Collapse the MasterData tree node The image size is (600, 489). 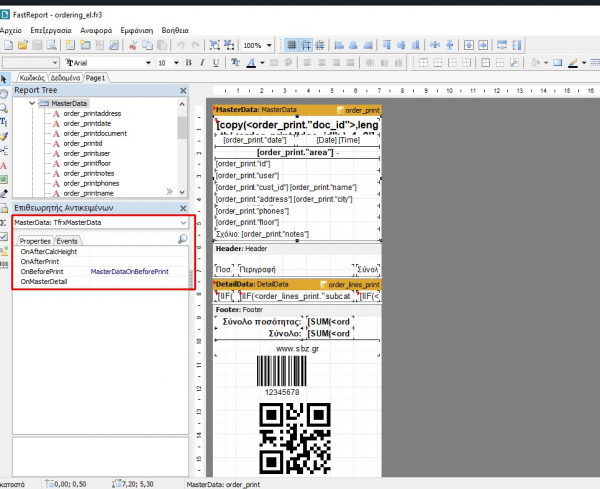(x=33, y=103)
